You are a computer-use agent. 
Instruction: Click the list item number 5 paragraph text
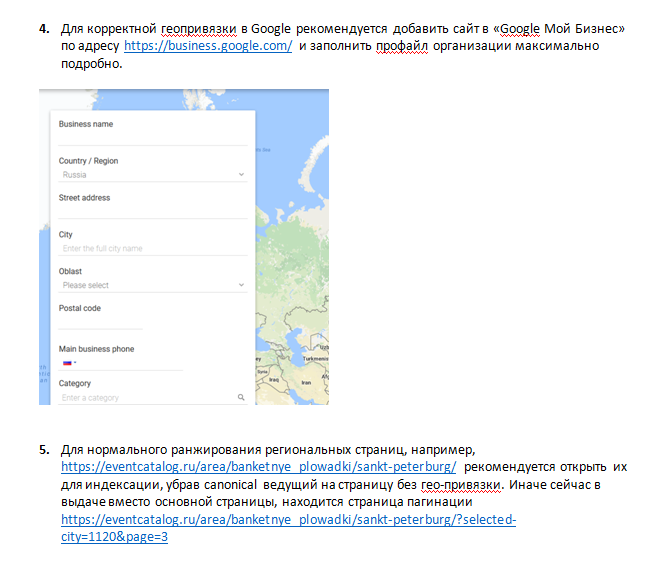[x=340, y=485]
